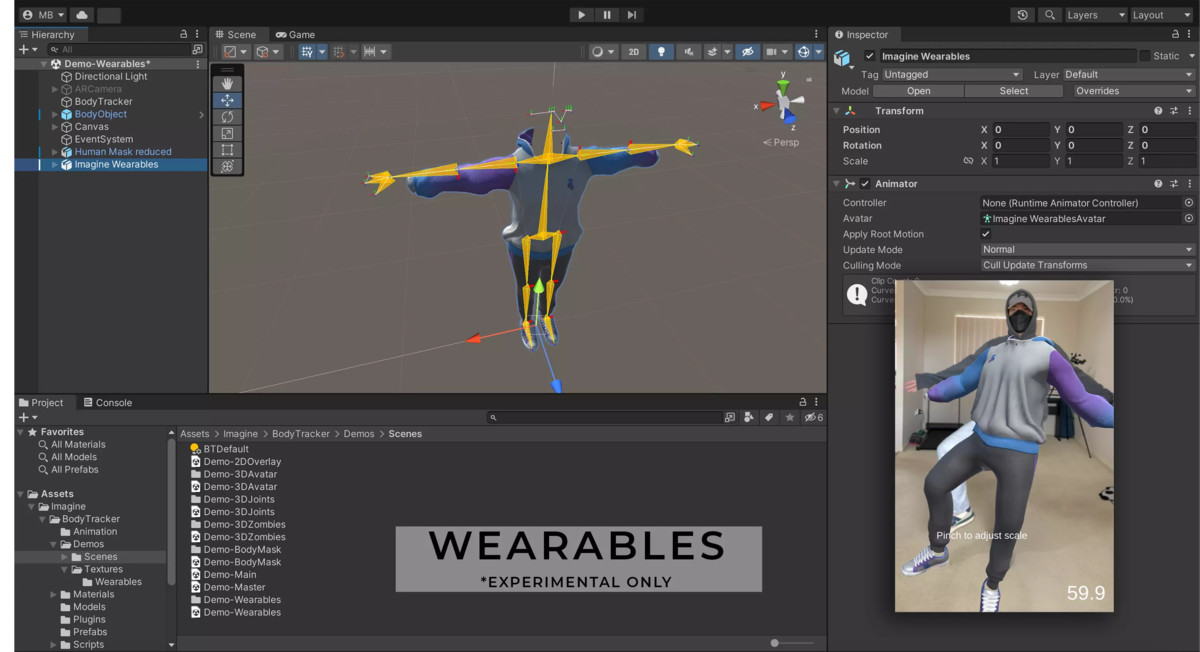Expand the BodyObject item in the Hierarchy
Viewport: 1200px width, 652px height.
tap(53, 114)
